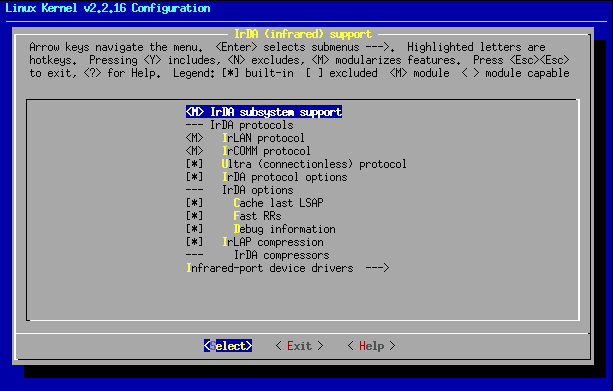613x391 pixels.
Task: Click the arrow after Infrared-port device drivers
Action: coord(377,268)
